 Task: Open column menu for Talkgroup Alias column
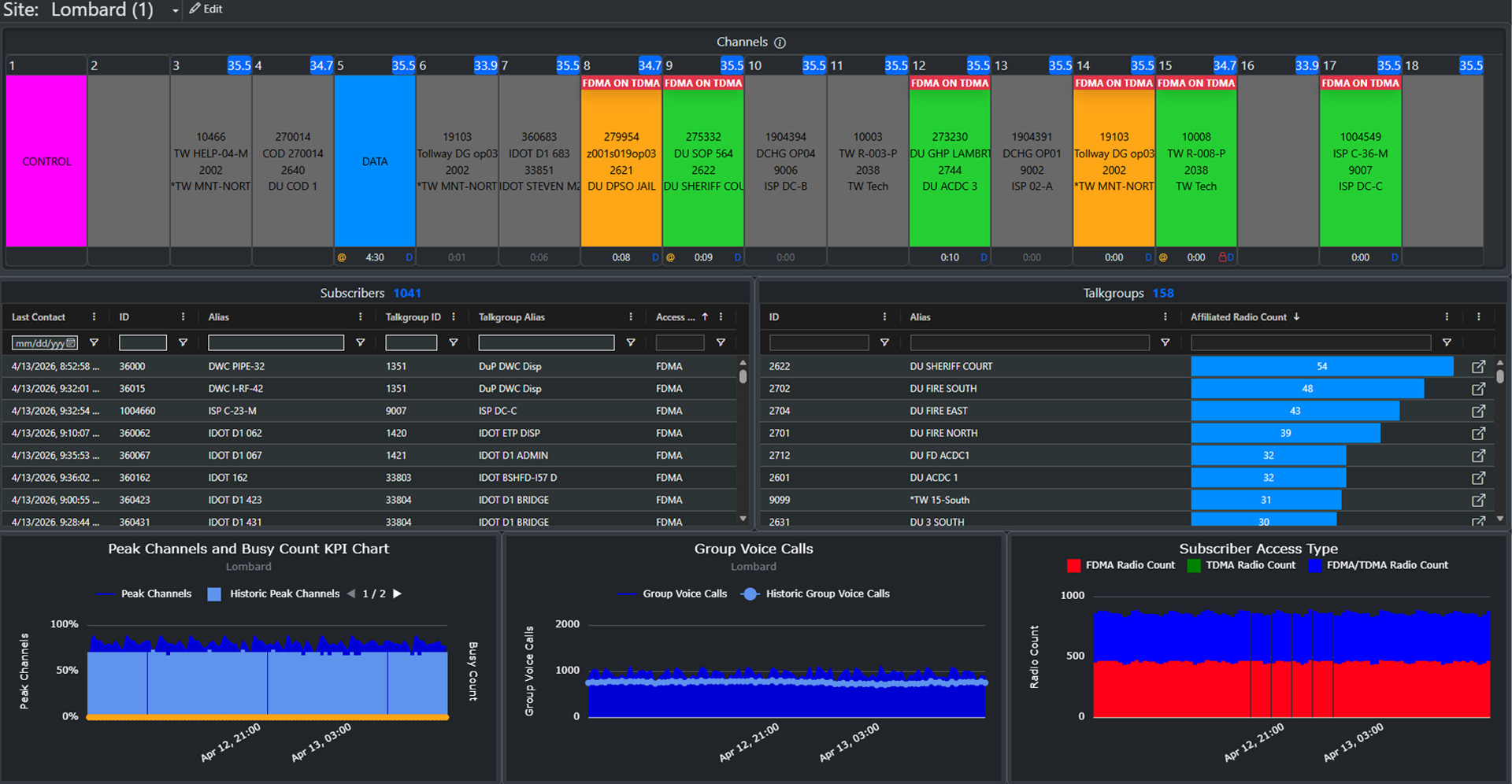631,317
